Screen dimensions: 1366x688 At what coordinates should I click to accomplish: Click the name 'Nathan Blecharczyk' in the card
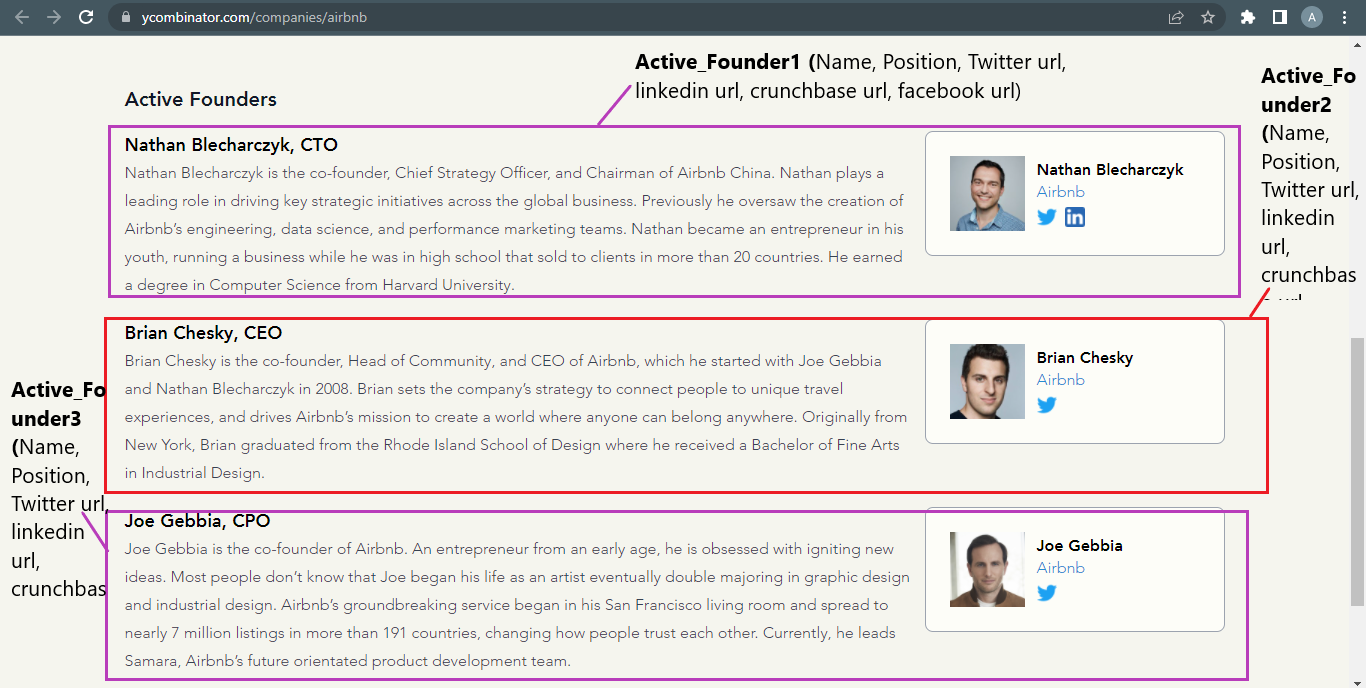pyautogui.click(x=1110, y=169)
